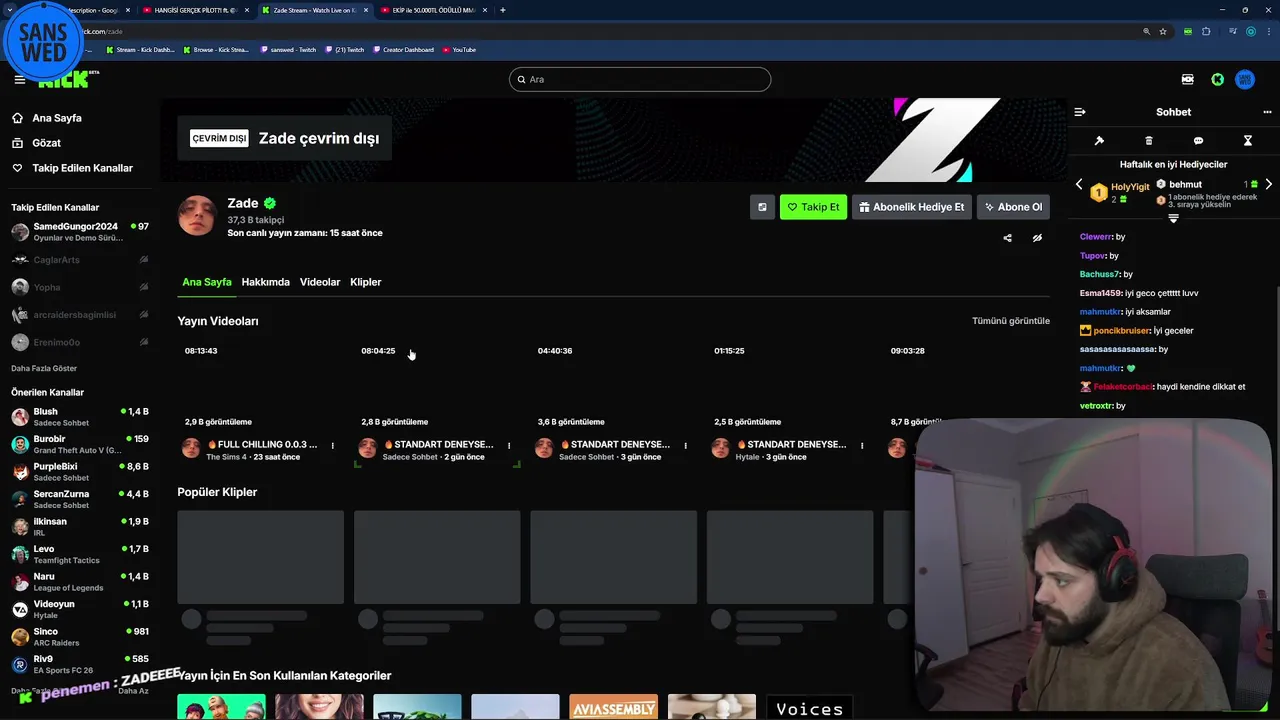Click chat username Felaketcorbacı

[1123, 387]
